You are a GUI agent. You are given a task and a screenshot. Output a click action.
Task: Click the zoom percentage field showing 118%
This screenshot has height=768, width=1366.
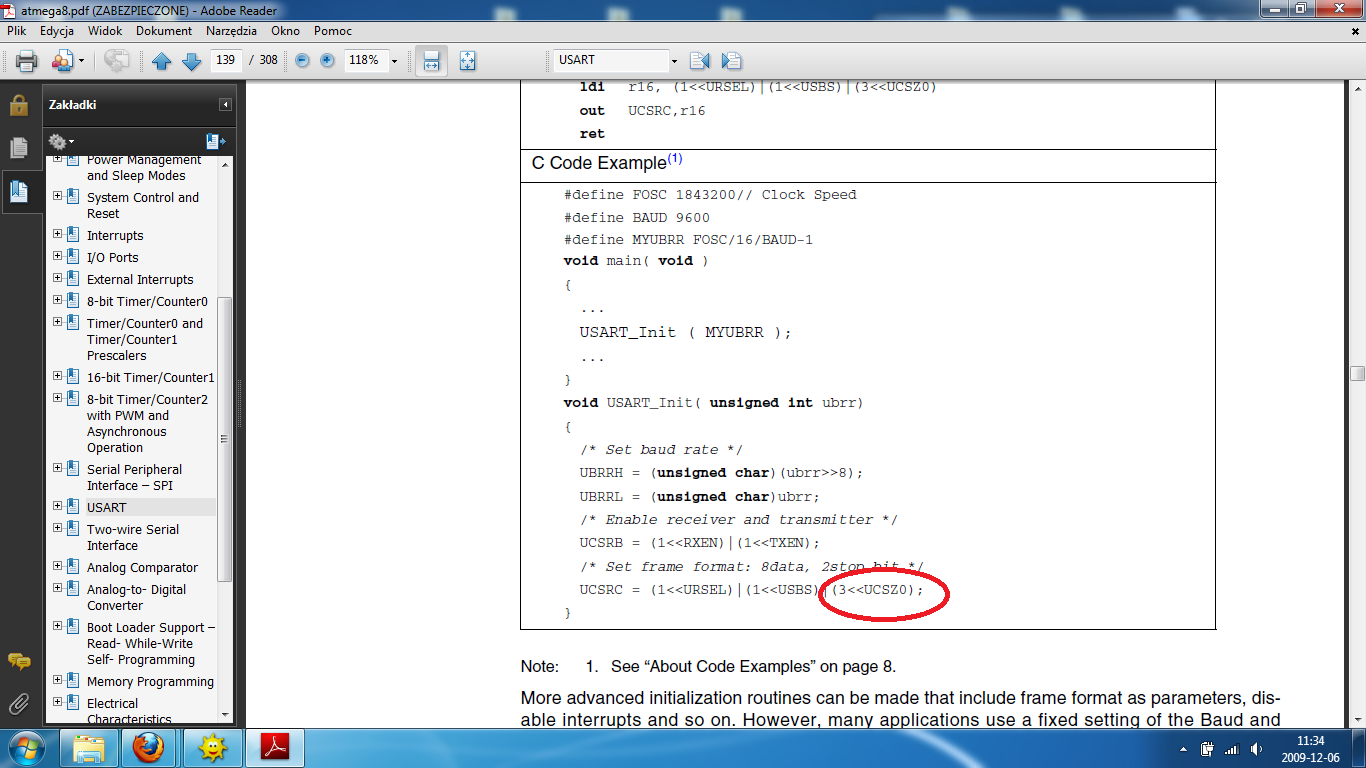point(364,60)
